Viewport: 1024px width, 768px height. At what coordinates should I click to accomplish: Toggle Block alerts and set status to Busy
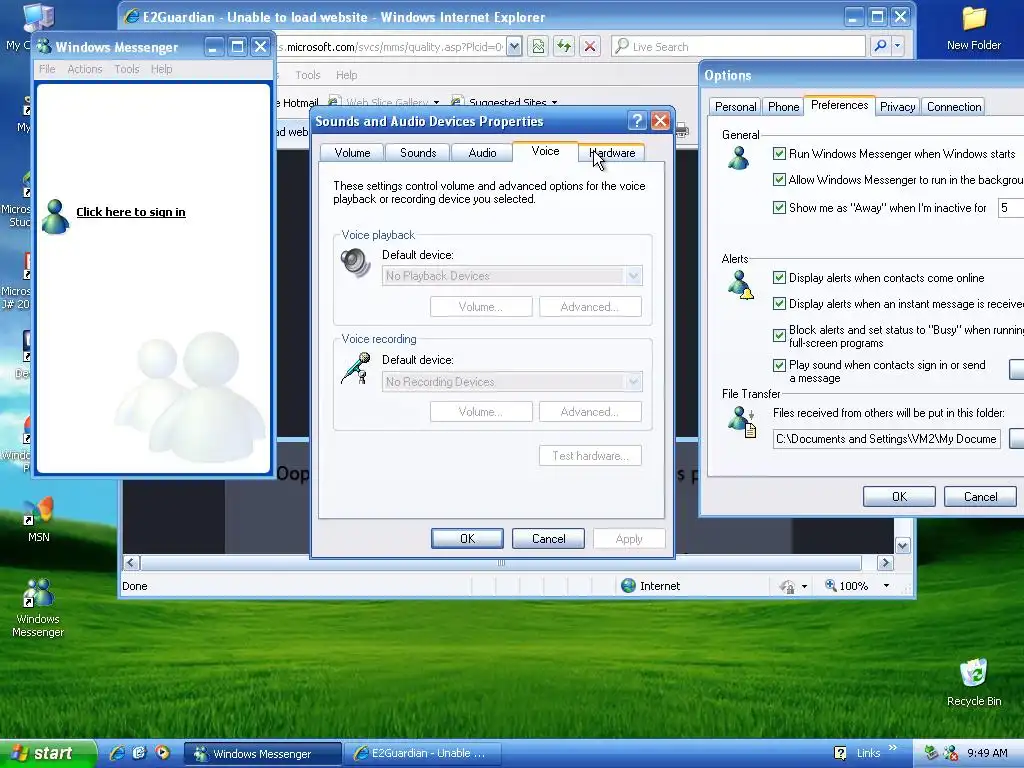(779, 336)
